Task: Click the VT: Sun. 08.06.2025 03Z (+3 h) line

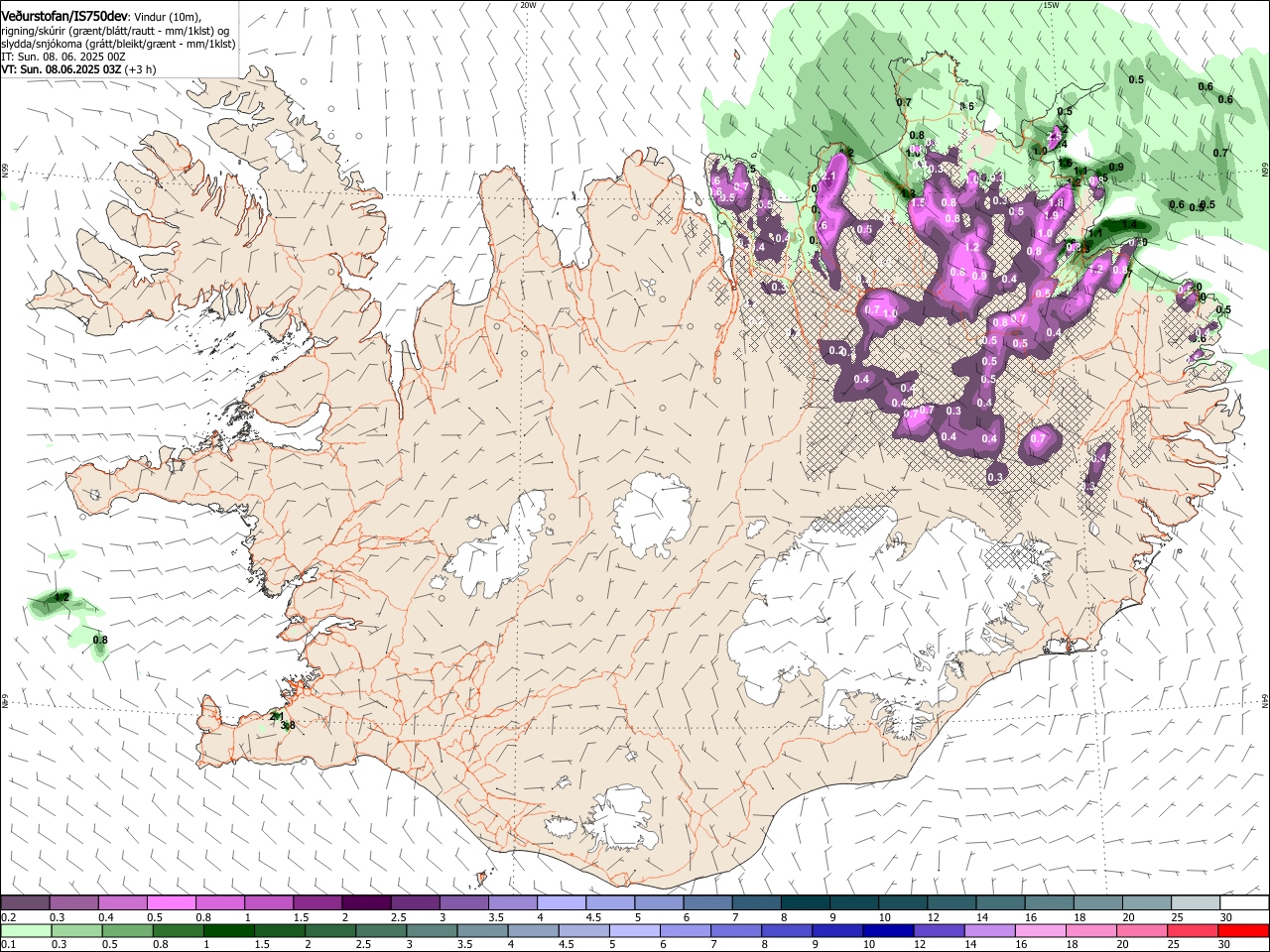Action: coord(78,70)
